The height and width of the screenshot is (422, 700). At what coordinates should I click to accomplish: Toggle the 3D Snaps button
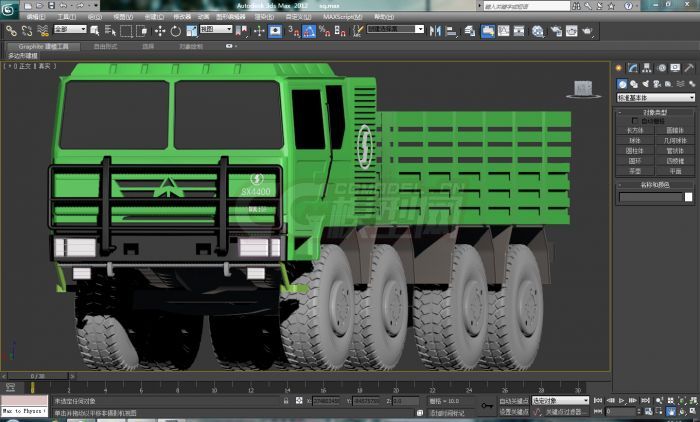point(293,31)
